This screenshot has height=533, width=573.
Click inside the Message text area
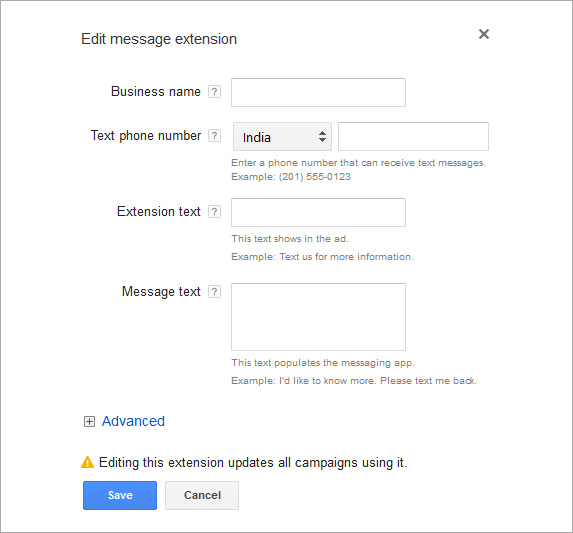coord(318,317)
